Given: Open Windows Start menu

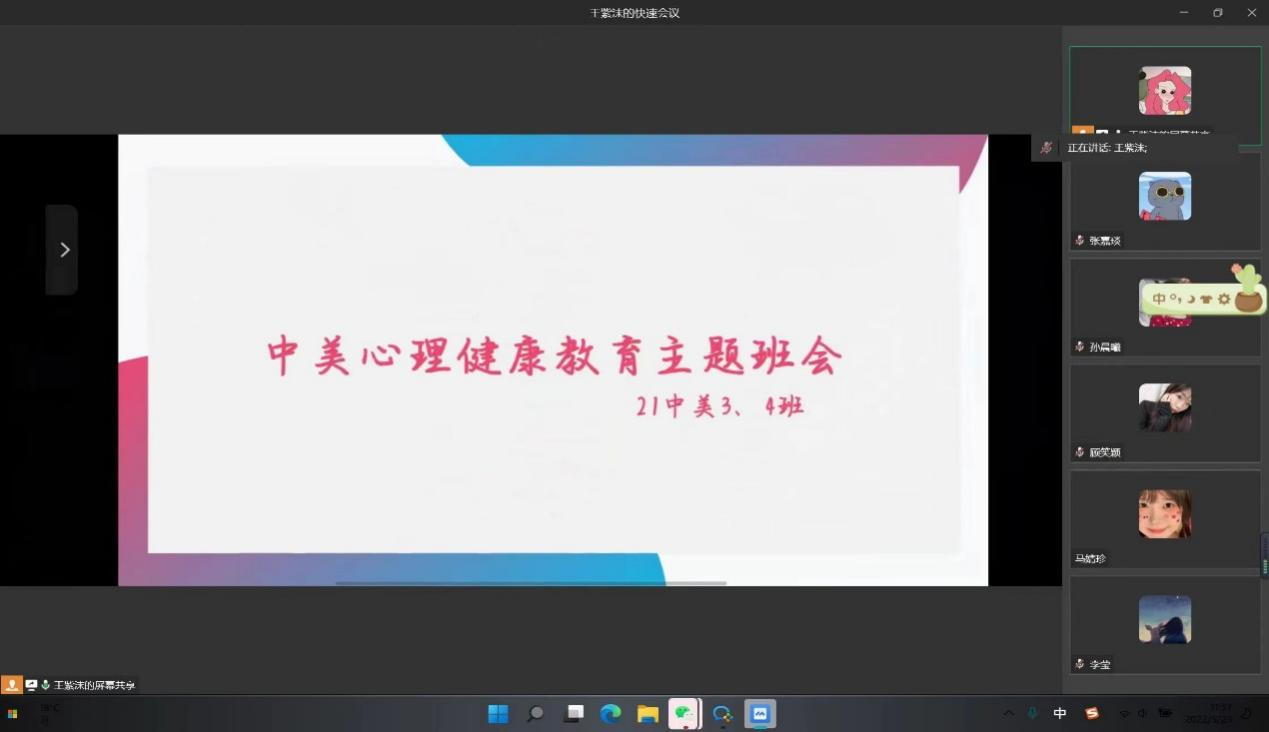Looking at the screenshot, I should point(498,714).
